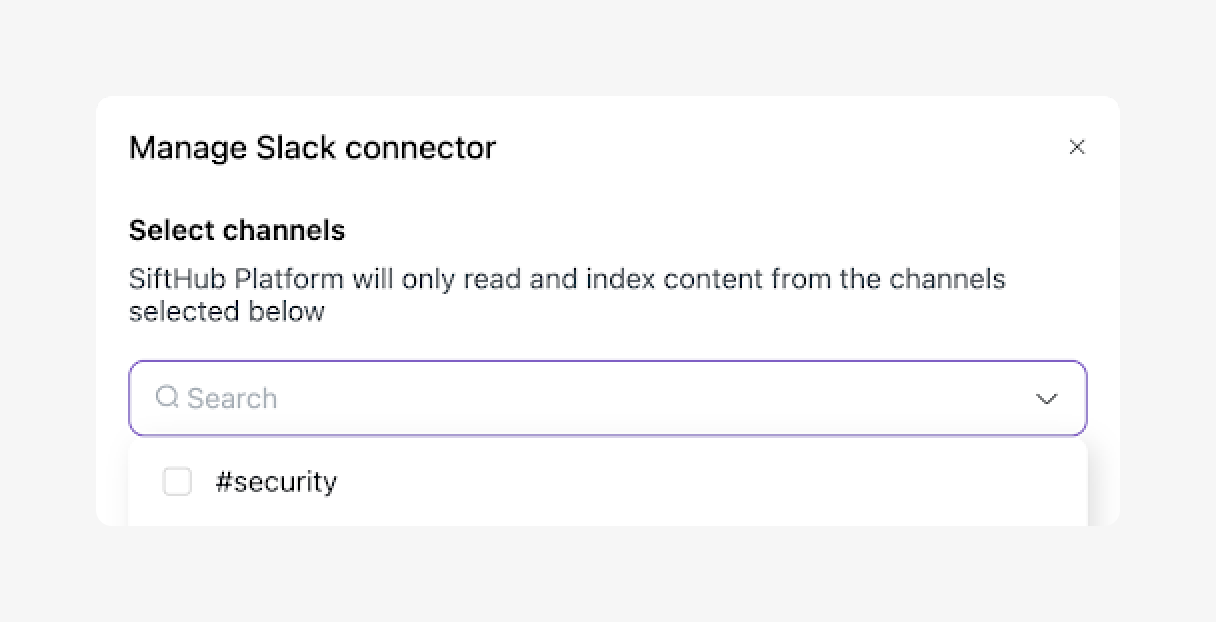Click the word "selected below" in the description

(x=227, y=311)
